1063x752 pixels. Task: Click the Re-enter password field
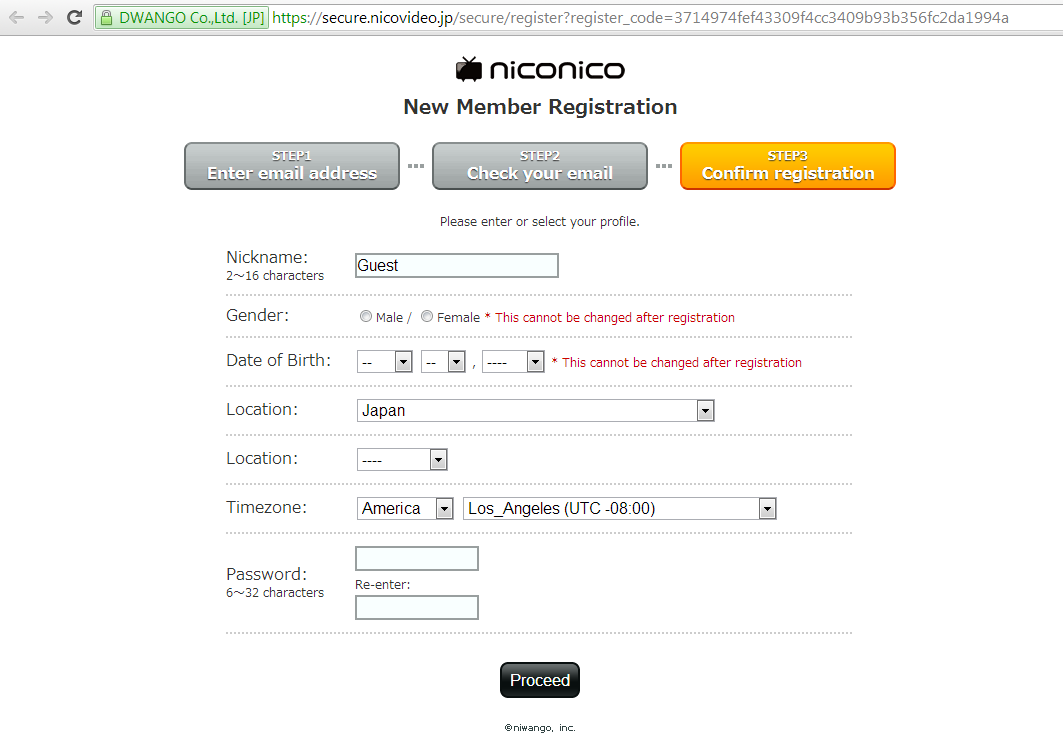pyautogui.click(x=417, y=608)
